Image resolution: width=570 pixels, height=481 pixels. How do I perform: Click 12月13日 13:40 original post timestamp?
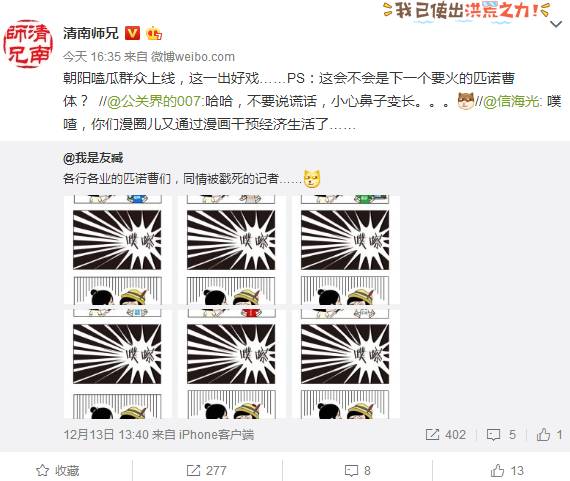click(x=106, y=434)
